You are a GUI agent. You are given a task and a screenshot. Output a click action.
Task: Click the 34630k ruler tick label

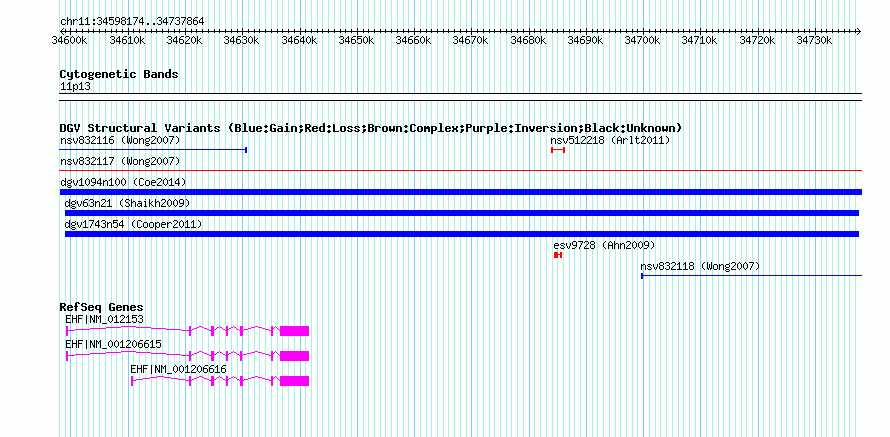[242, 40]
